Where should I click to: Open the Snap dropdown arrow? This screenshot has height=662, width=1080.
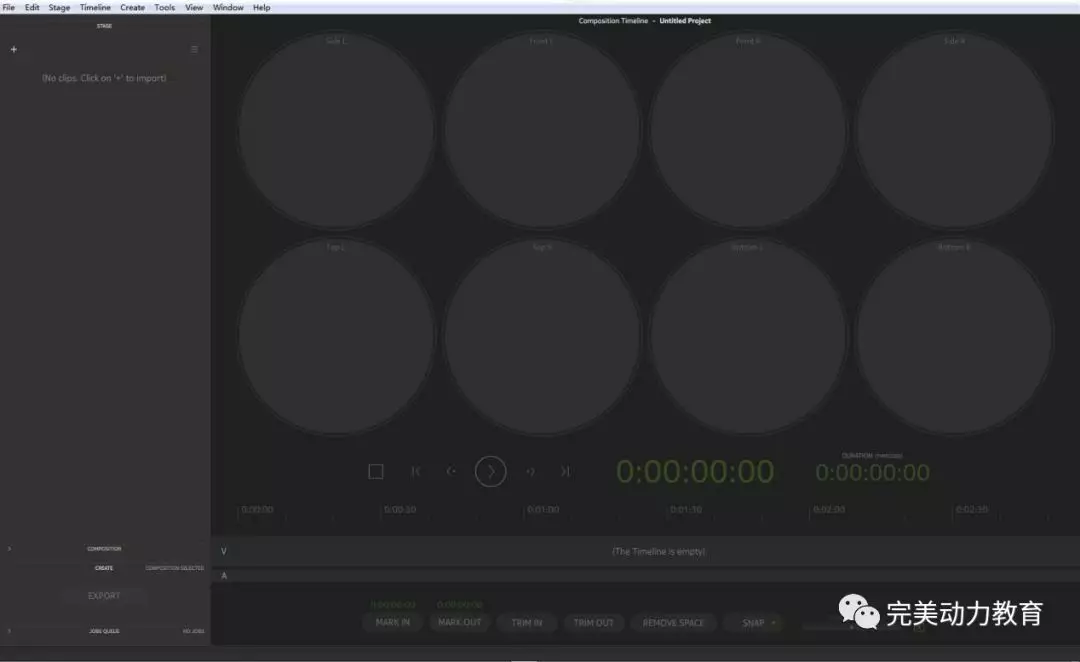pos(773,623)
